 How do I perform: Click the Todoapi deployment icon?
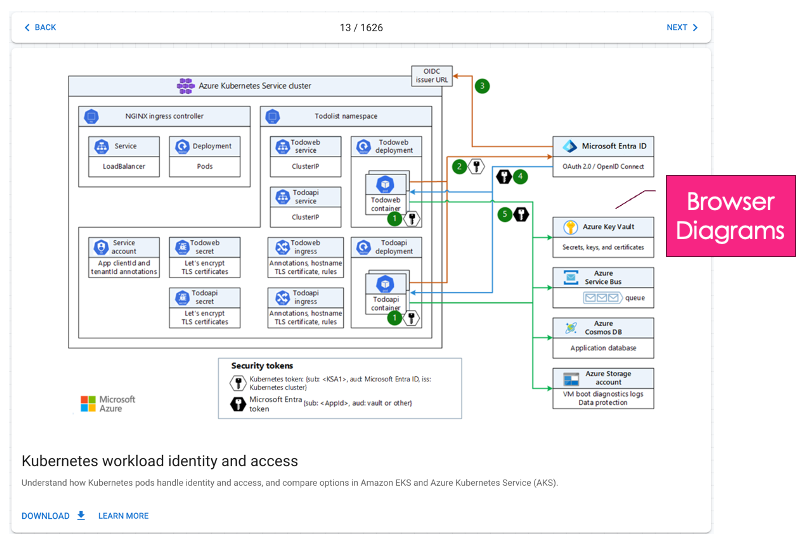click(363, 247)
